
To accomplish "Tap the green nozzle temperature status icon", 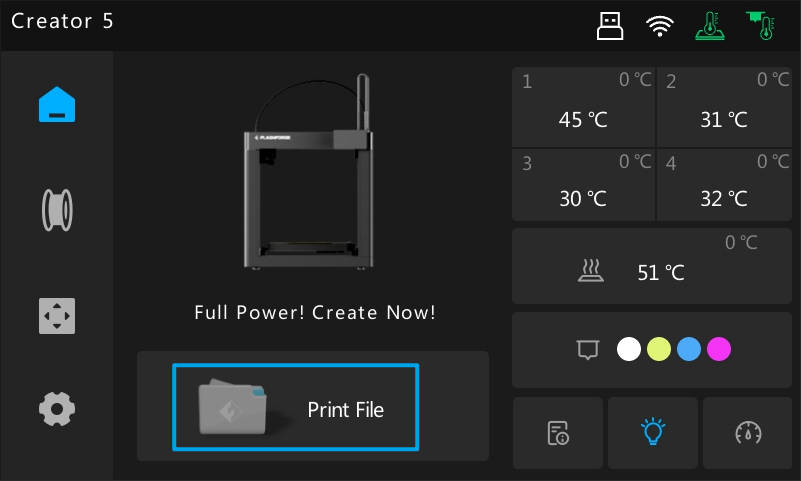I will coord(761,26).
